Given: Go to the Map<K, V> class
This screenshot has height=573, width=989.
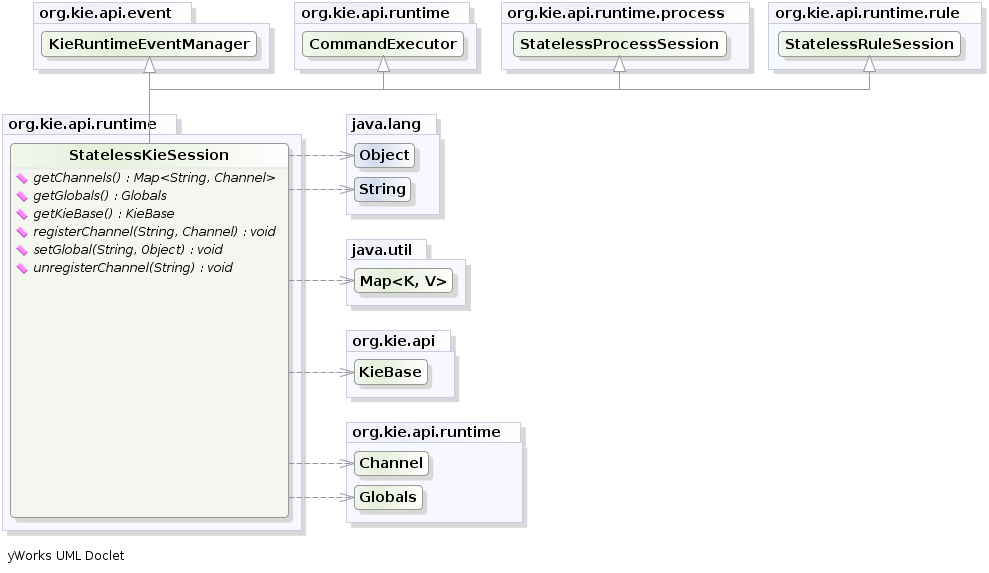Looking at the screenshot, I should click(403, 281).
